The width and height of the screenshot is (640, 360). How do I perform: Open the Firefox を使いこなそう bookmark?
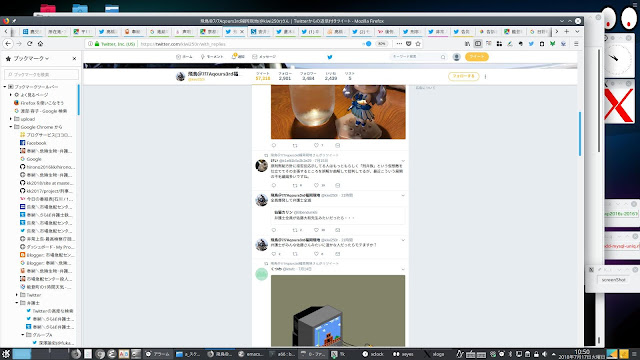coord(39,103)
